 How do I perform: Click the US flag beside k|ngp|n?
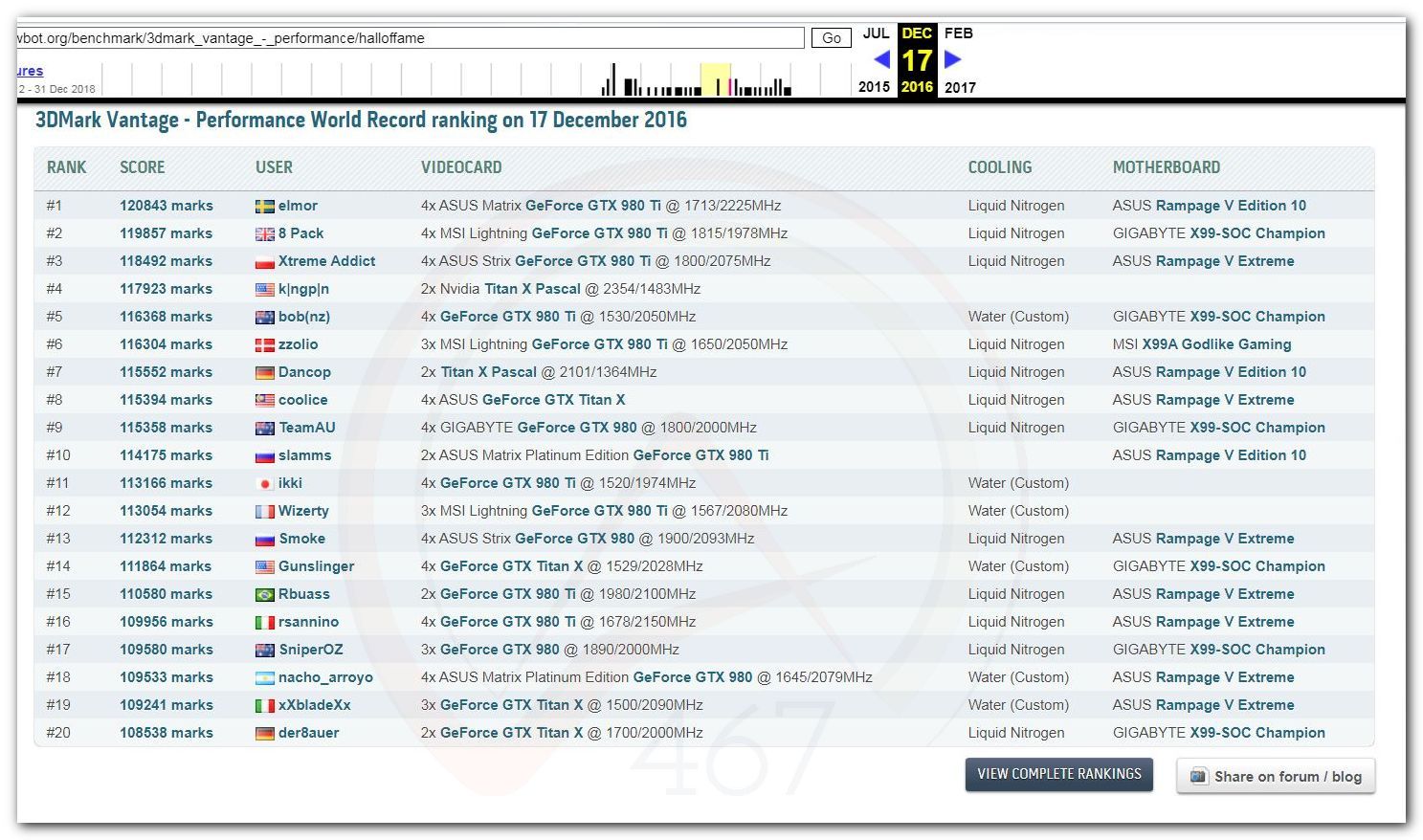(265, 289)
